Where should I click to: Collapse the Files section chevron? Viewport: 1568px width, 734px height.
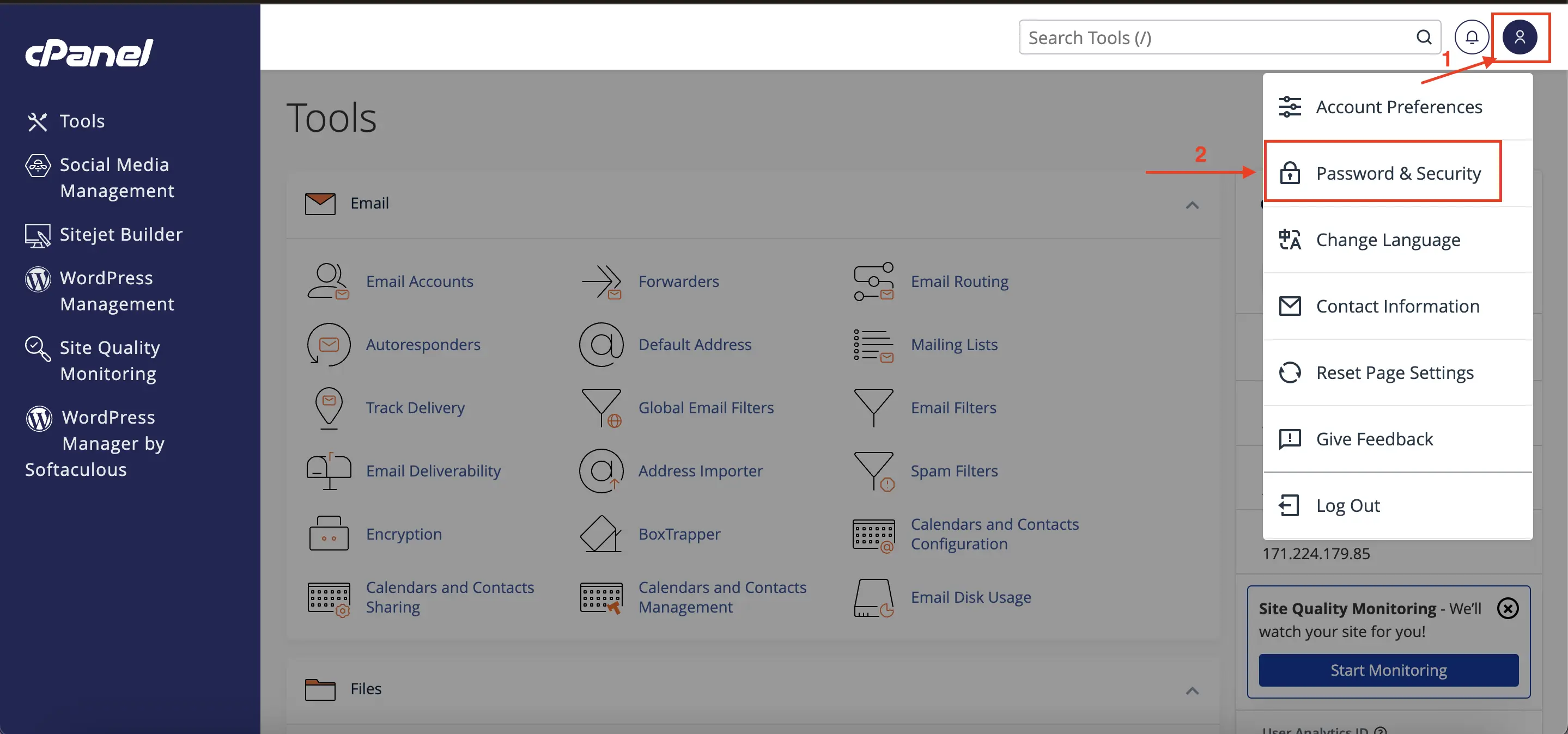click(1192, 690)
